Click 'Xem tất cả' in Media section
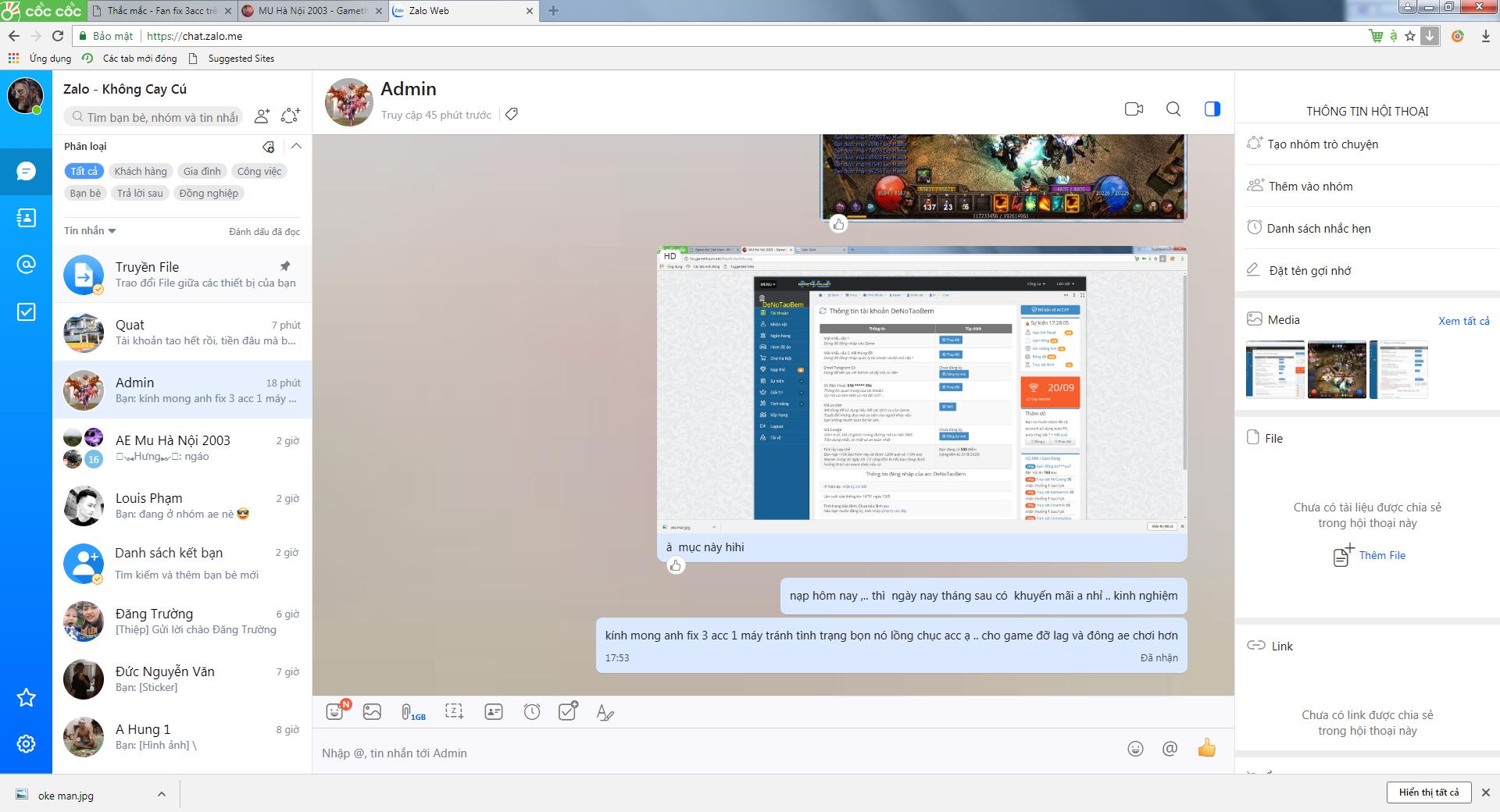 (1463, 321)
